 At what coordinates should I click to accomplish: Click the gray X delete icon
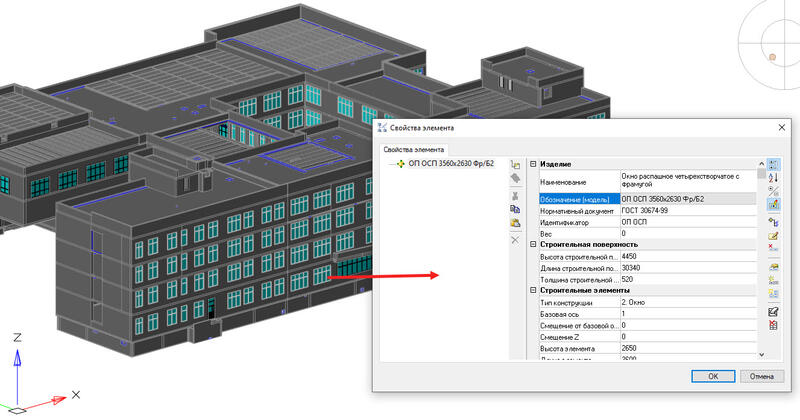coord(516,240)
